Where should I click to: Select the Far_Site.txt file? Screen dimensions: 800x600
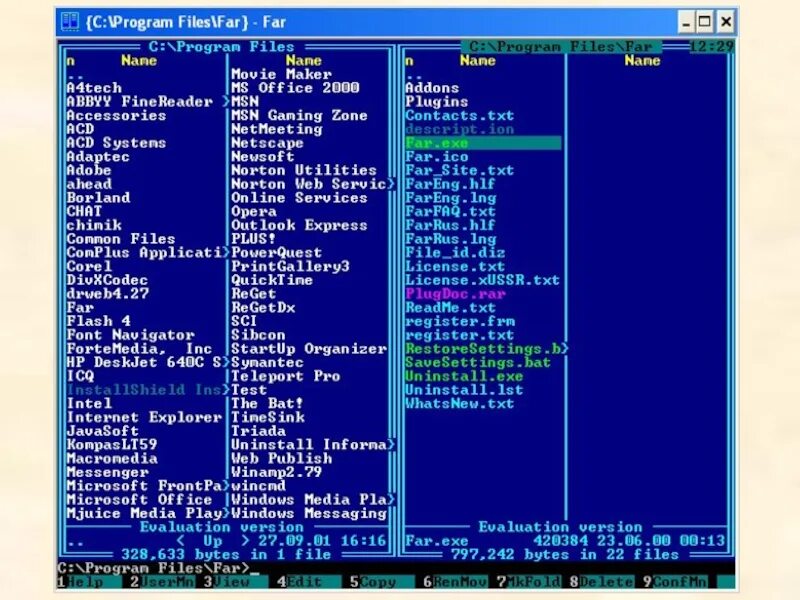[459, 170]
